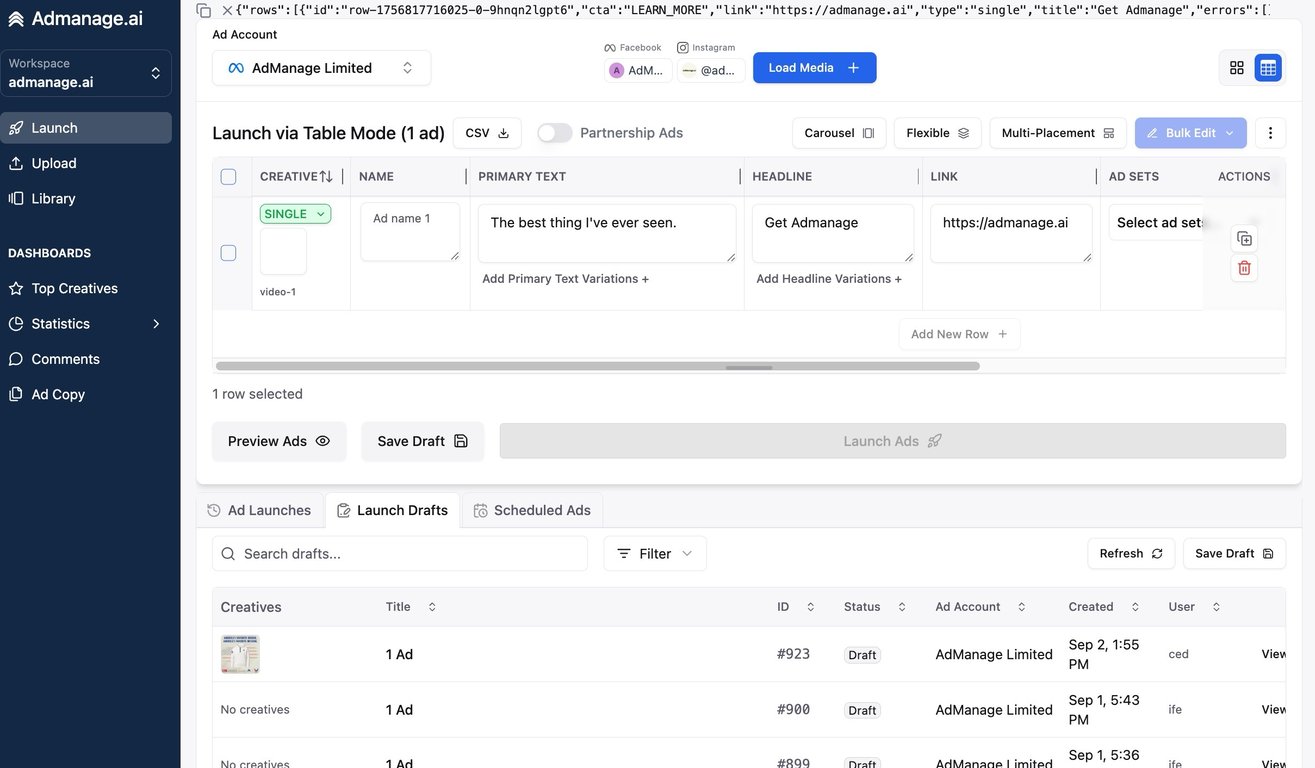The height and width of the screenshot is (768, 1315).
Task: Tick the checkbox for the video-1 row
Action: click(228, 253)
